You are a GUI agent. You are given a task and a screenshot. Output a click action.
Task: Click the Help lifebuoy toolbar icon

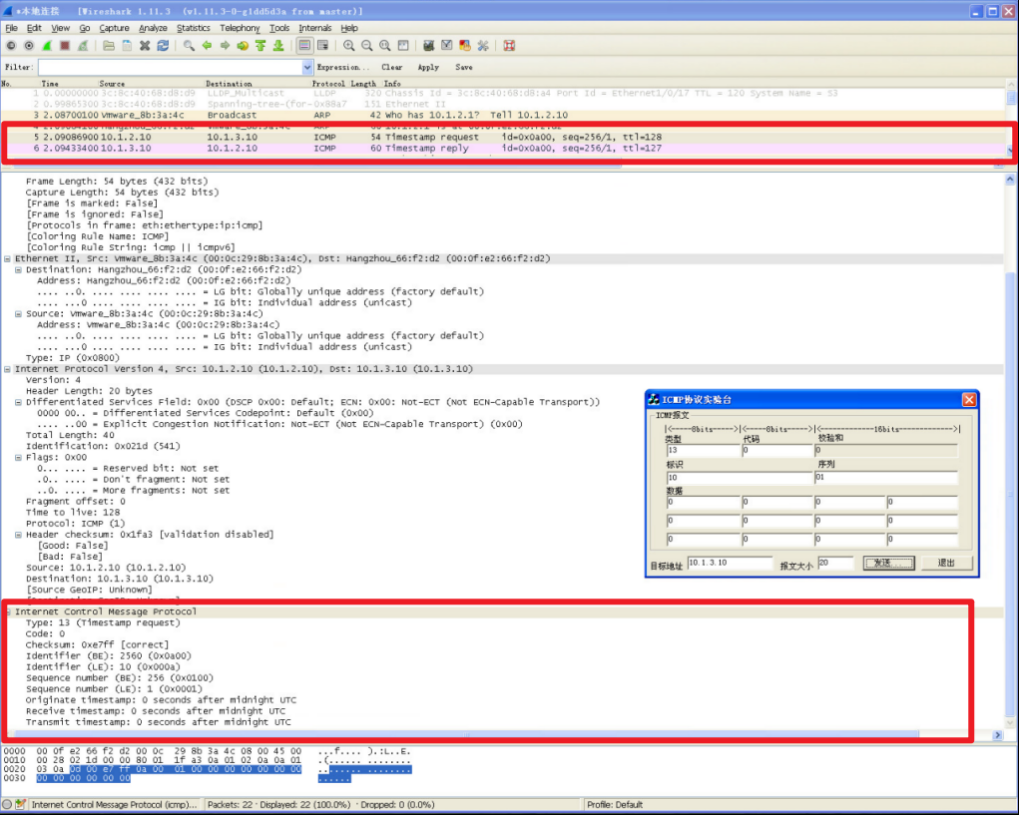click(x=509, y=46)
